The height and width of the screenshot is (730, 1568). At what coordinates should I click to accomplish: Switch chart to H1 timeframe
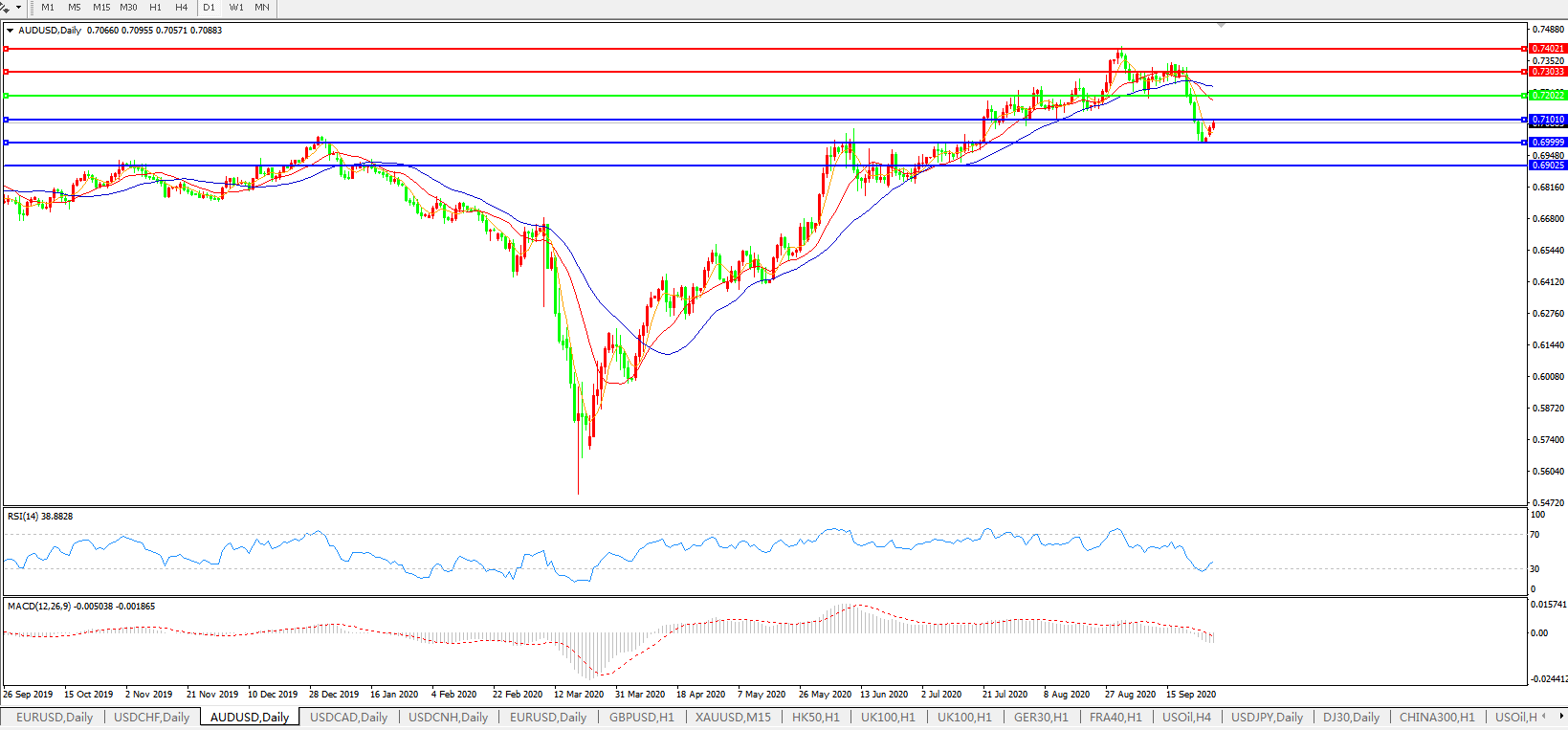[x=155, y=8]
